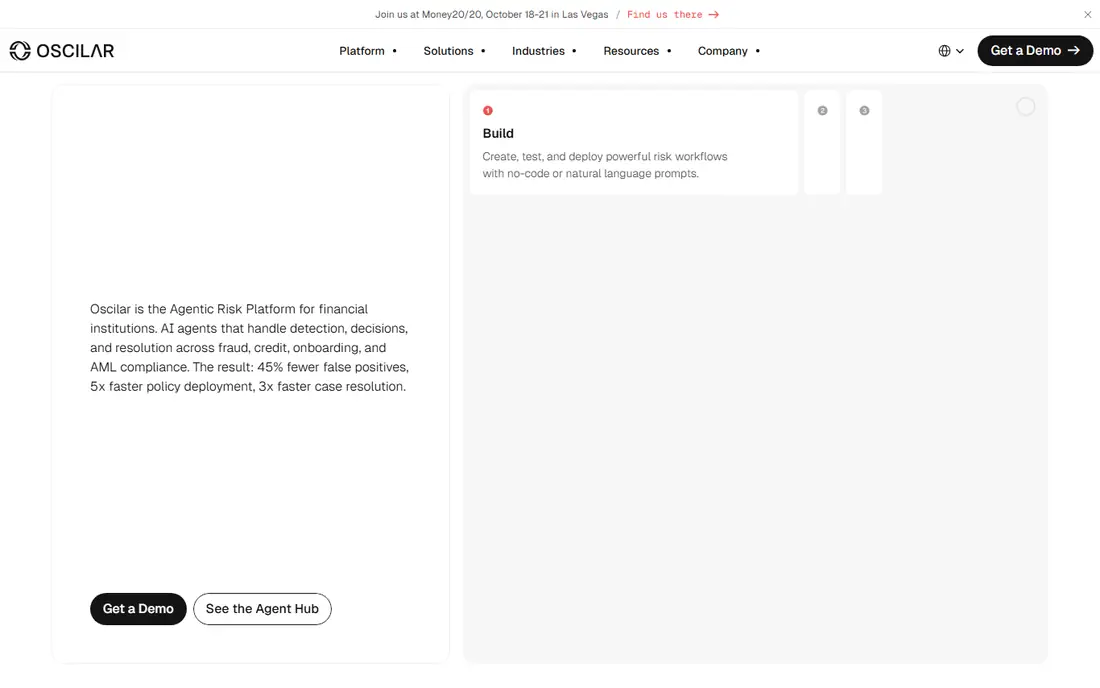Screen dimensions: 1100x688
Task: Select the step 2 collapsed tab
Action: (822, 142)
